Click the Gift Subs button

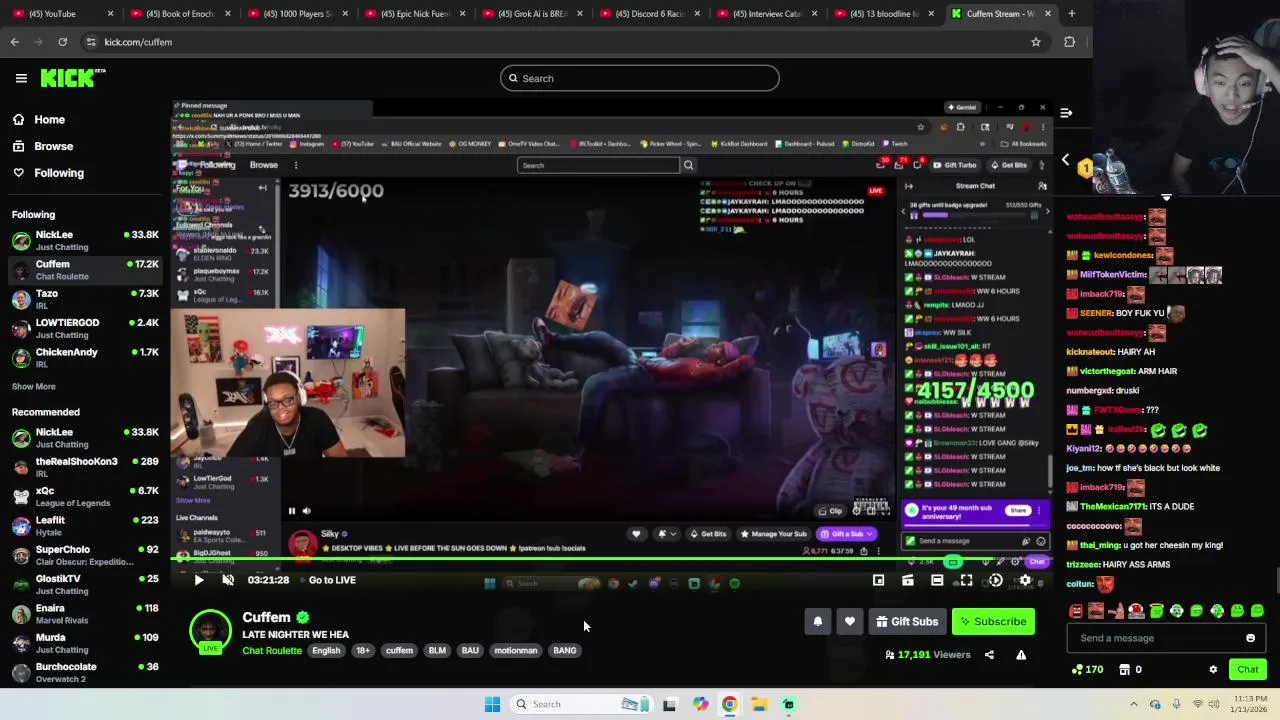point(907,621)
